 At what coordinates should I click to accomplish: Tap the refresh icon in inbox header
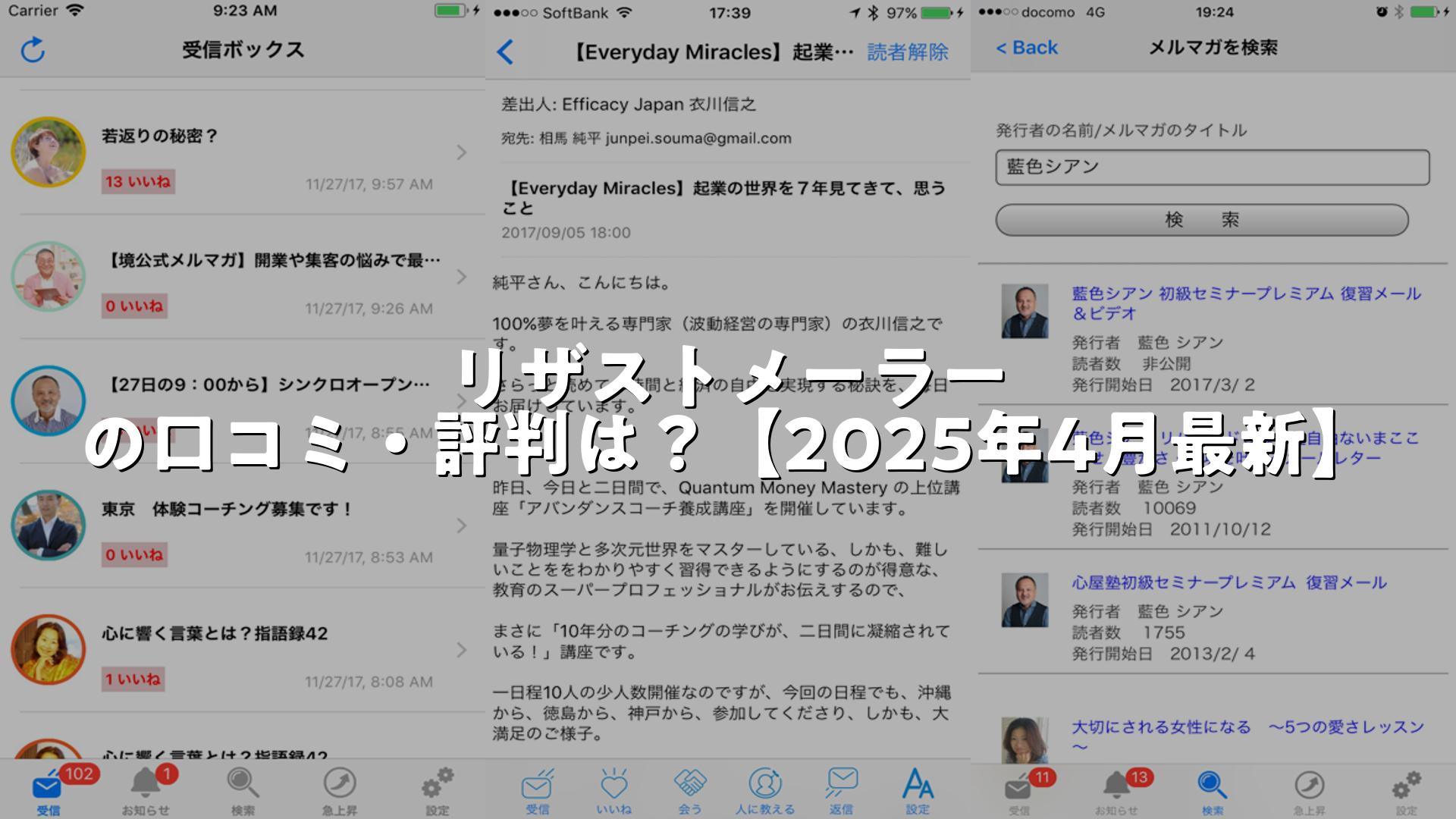tap(33, 50)
